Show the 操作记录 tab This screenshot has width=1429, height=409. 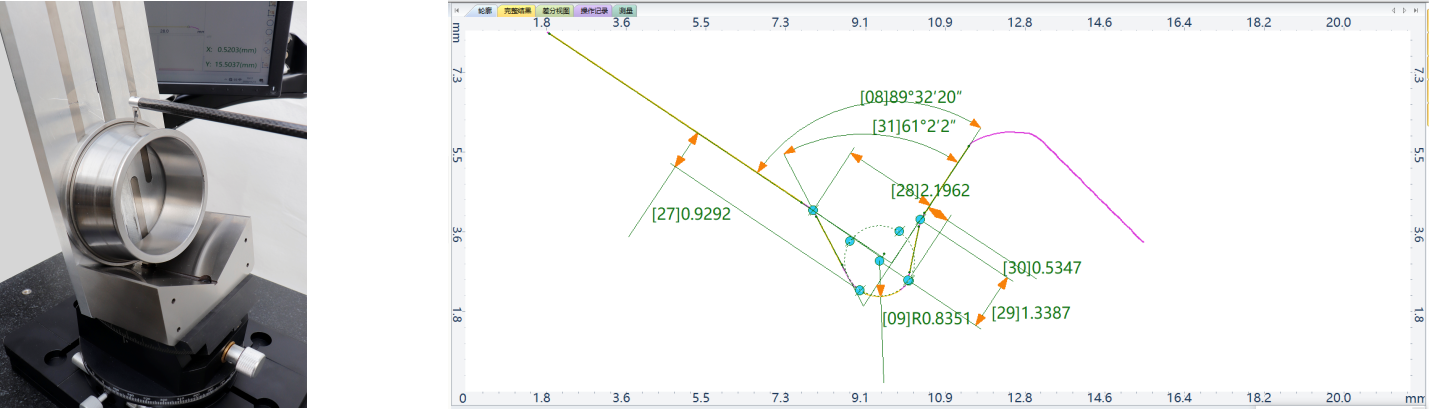click(x=594, y=10)
